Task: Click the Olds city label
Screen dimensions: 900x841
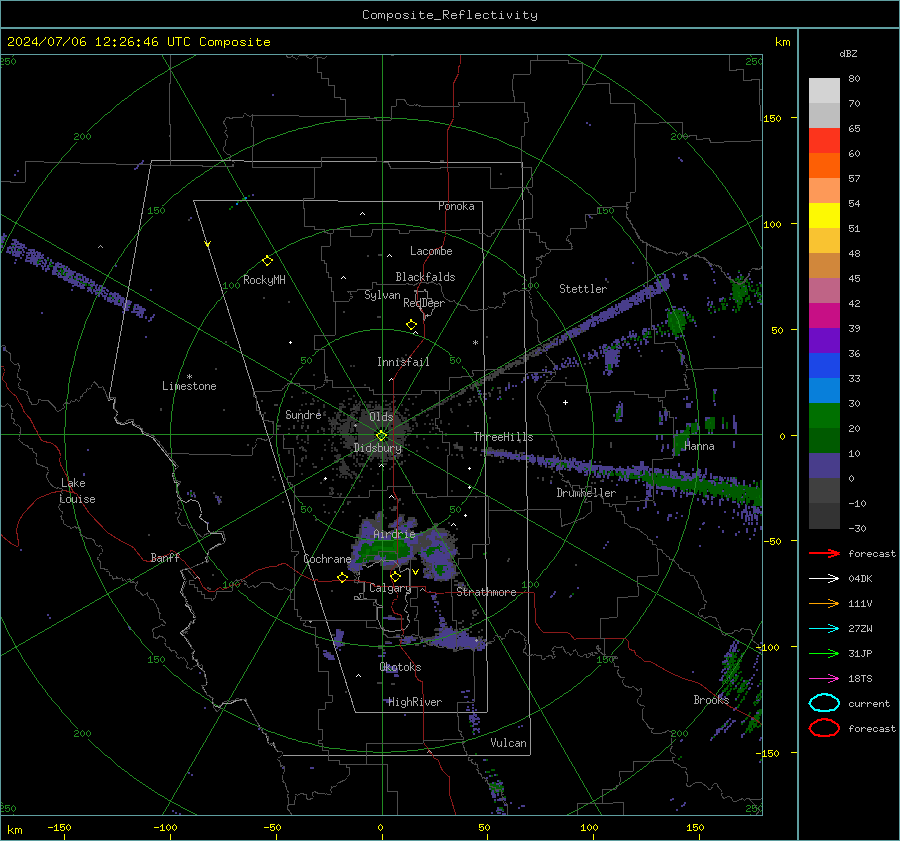Action: pyautogui.click(x=381, y=417)
